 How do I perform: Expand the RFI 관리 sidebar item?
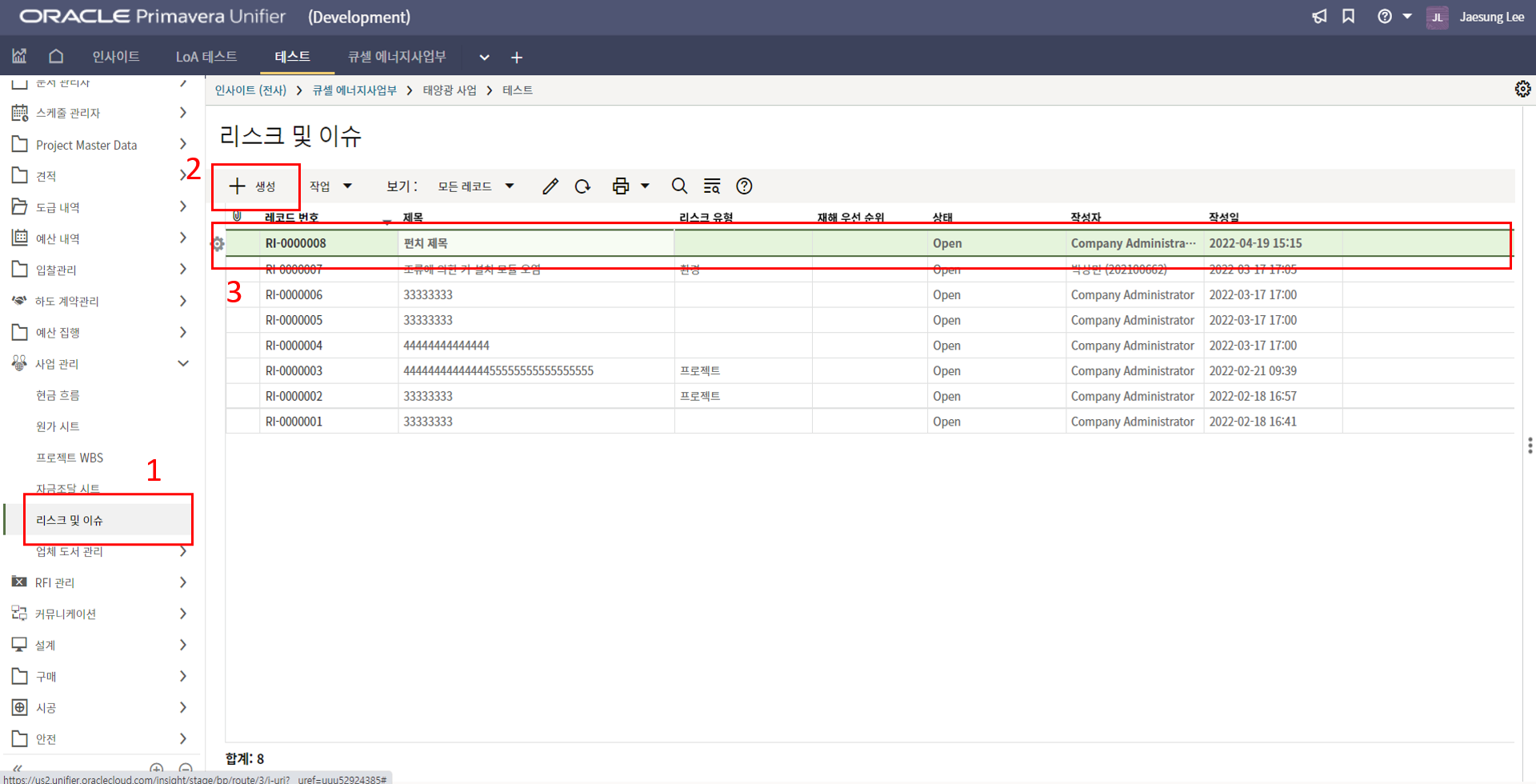pos(182,582)
